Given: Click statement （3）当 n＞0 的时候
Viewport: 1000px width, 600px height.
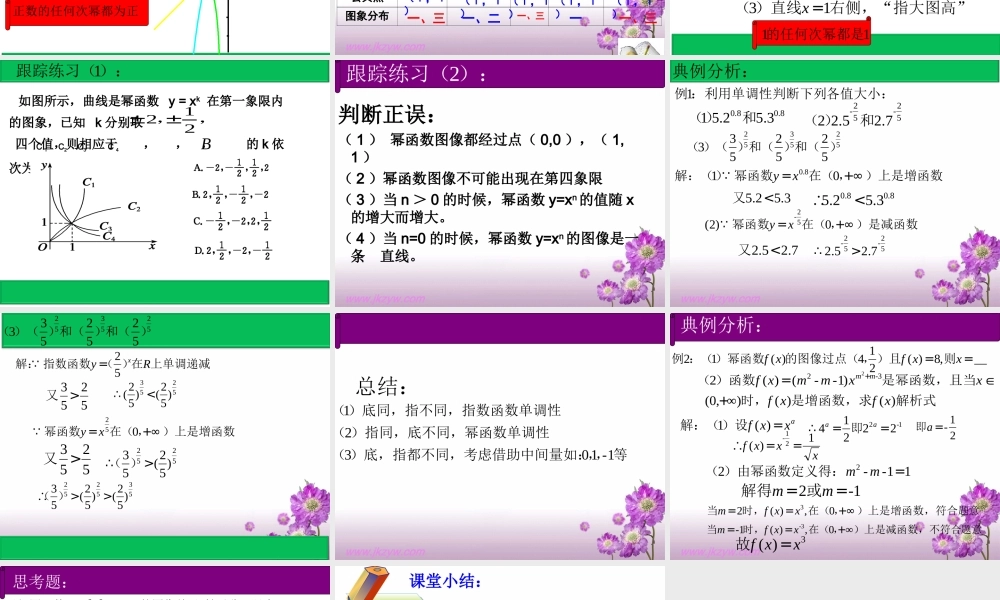Looking at the screenshot, I should coord(489,209).
